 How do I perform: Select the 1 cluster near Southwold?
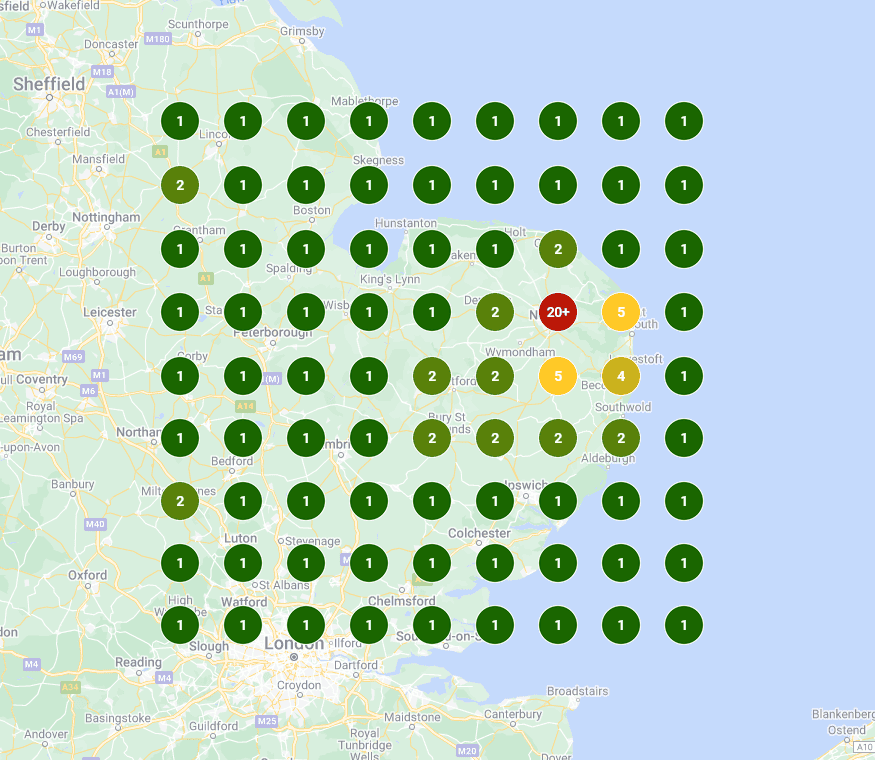click(684, 438)
